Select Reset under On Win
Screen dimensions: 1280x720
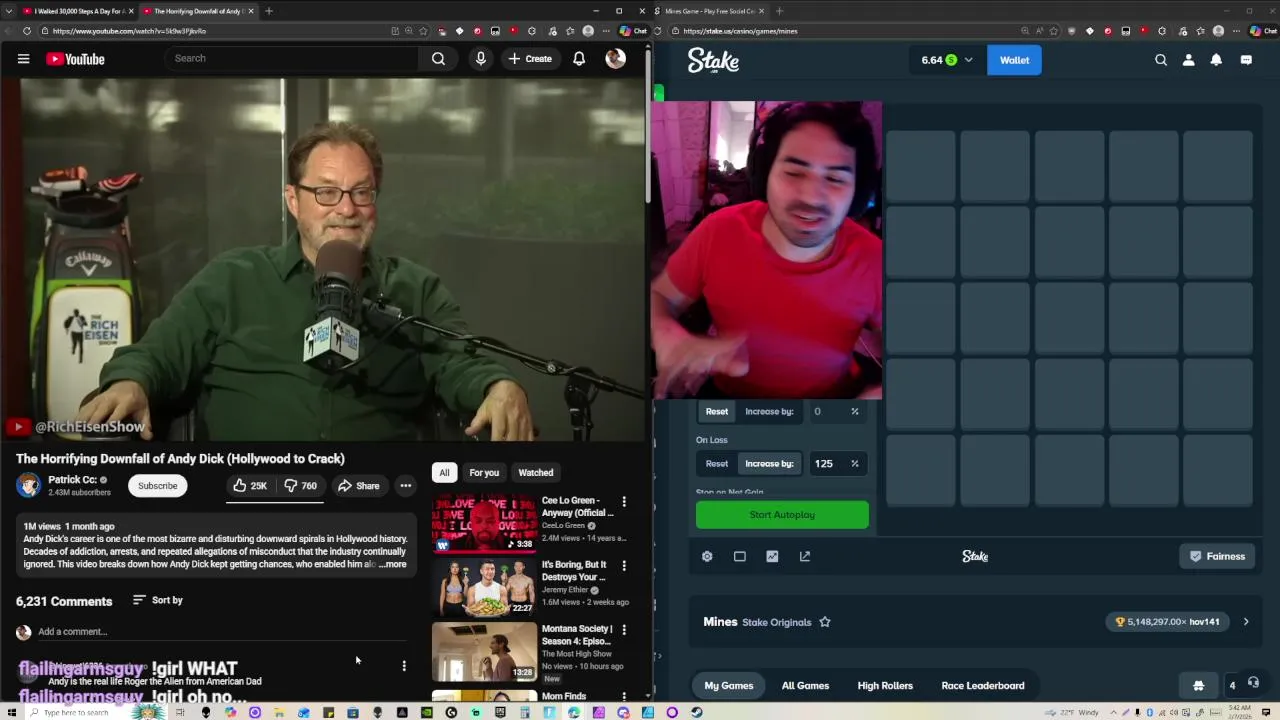pyautogui.click(x=717, y=411)
